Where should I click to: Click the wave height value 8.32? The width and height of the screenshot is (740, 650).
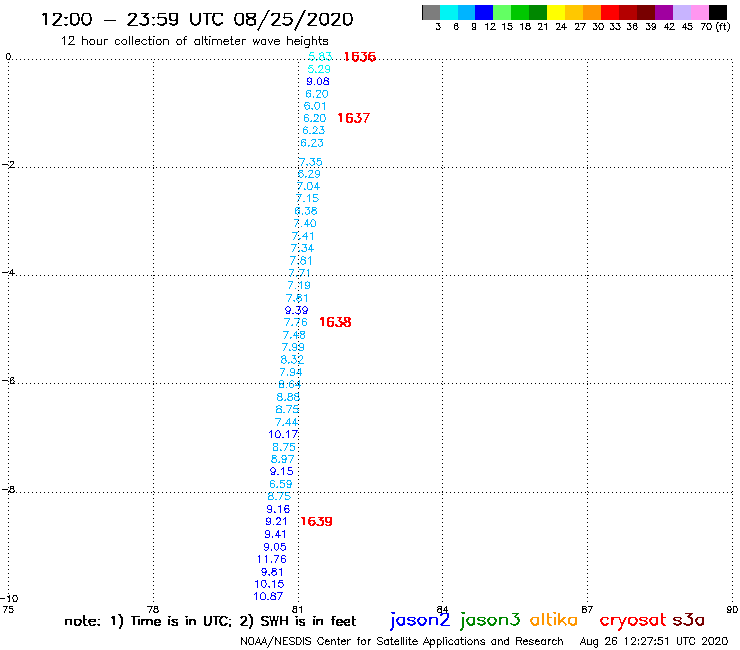pyautogui.click(x=292, y=360)
